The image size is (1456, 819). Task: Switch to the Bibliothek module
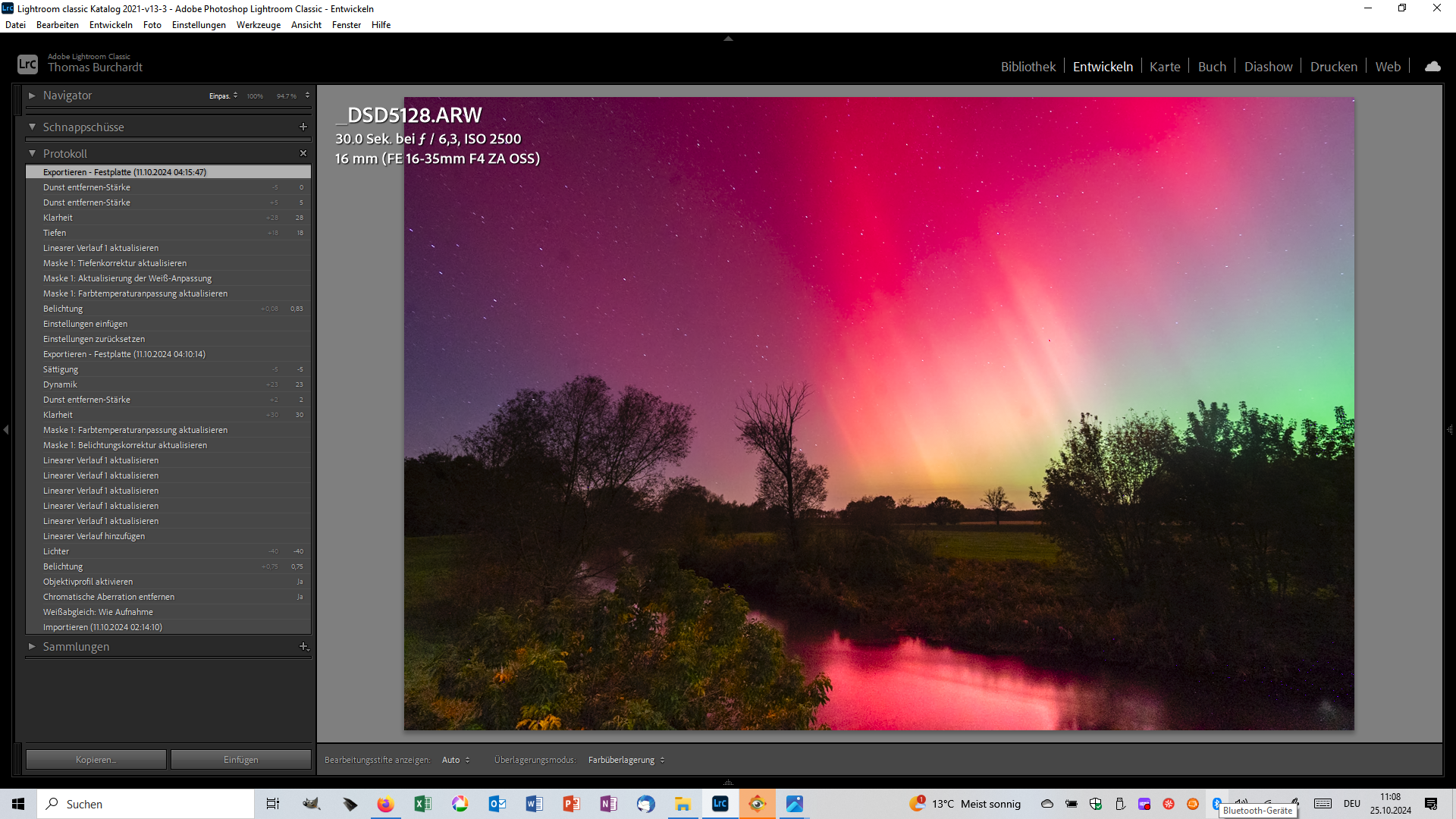(x=1028, y=67)
